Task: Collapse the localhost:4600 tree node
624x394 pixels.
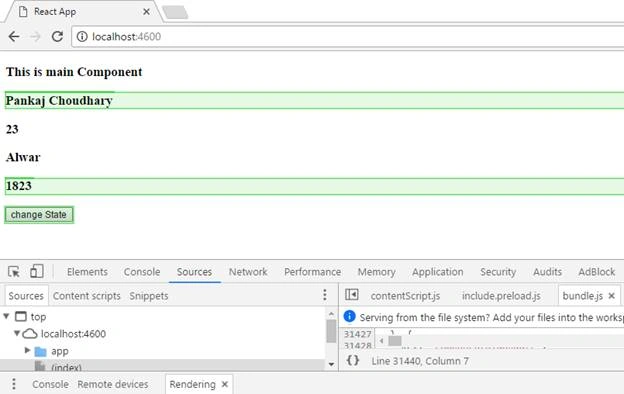Action: (x=17, y=333)
